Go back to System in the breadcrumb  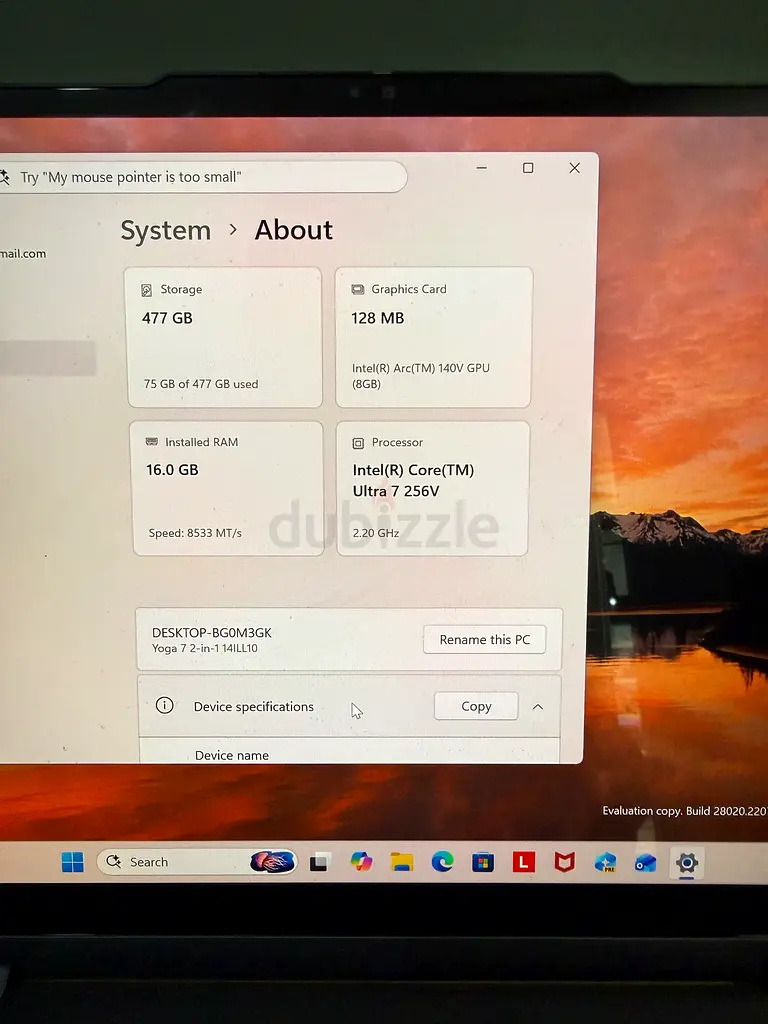point(166,231)
